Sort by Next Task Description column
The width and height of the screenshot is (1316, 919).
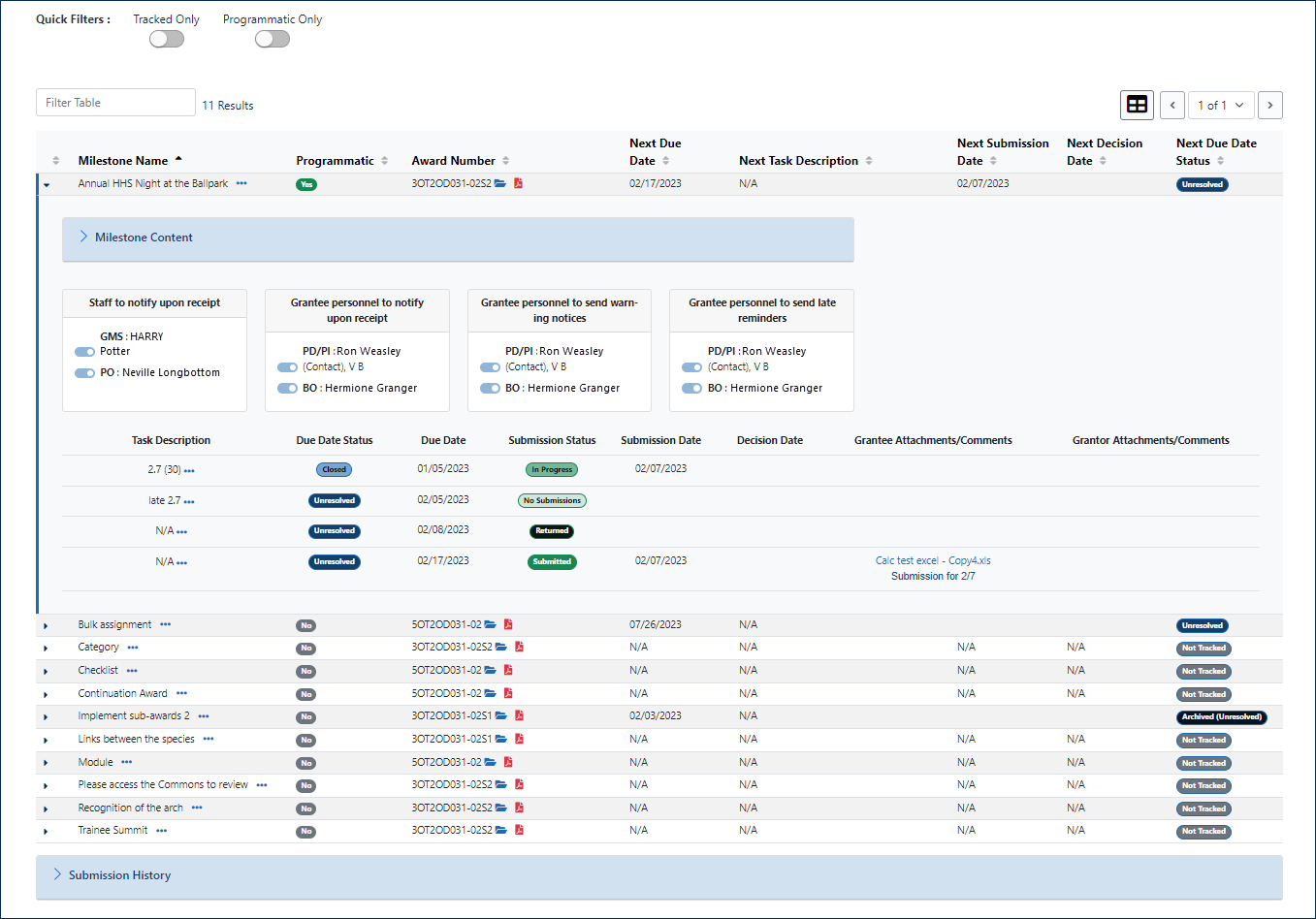pos(869,161)
